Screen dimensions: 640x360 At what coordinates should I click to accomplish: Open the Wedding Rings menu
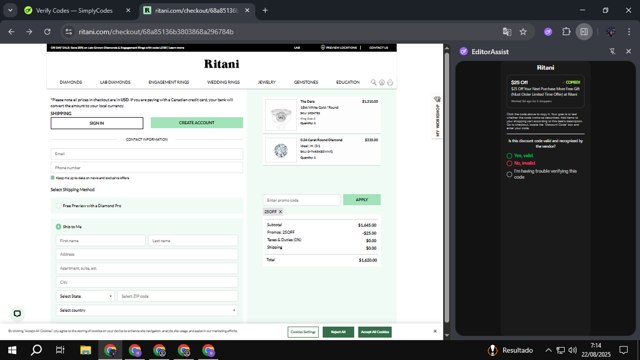click(x=223, y=82)
